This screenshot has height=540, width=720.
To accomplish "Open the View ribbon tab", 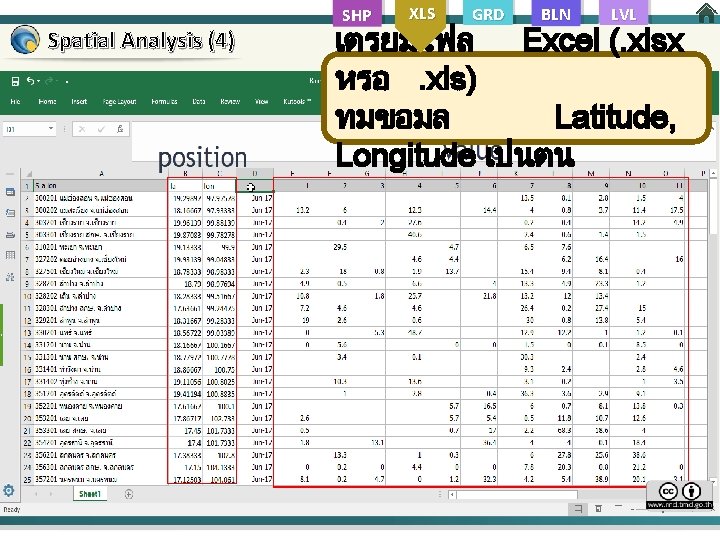I will pyautogui.click(x=261, y=101).
